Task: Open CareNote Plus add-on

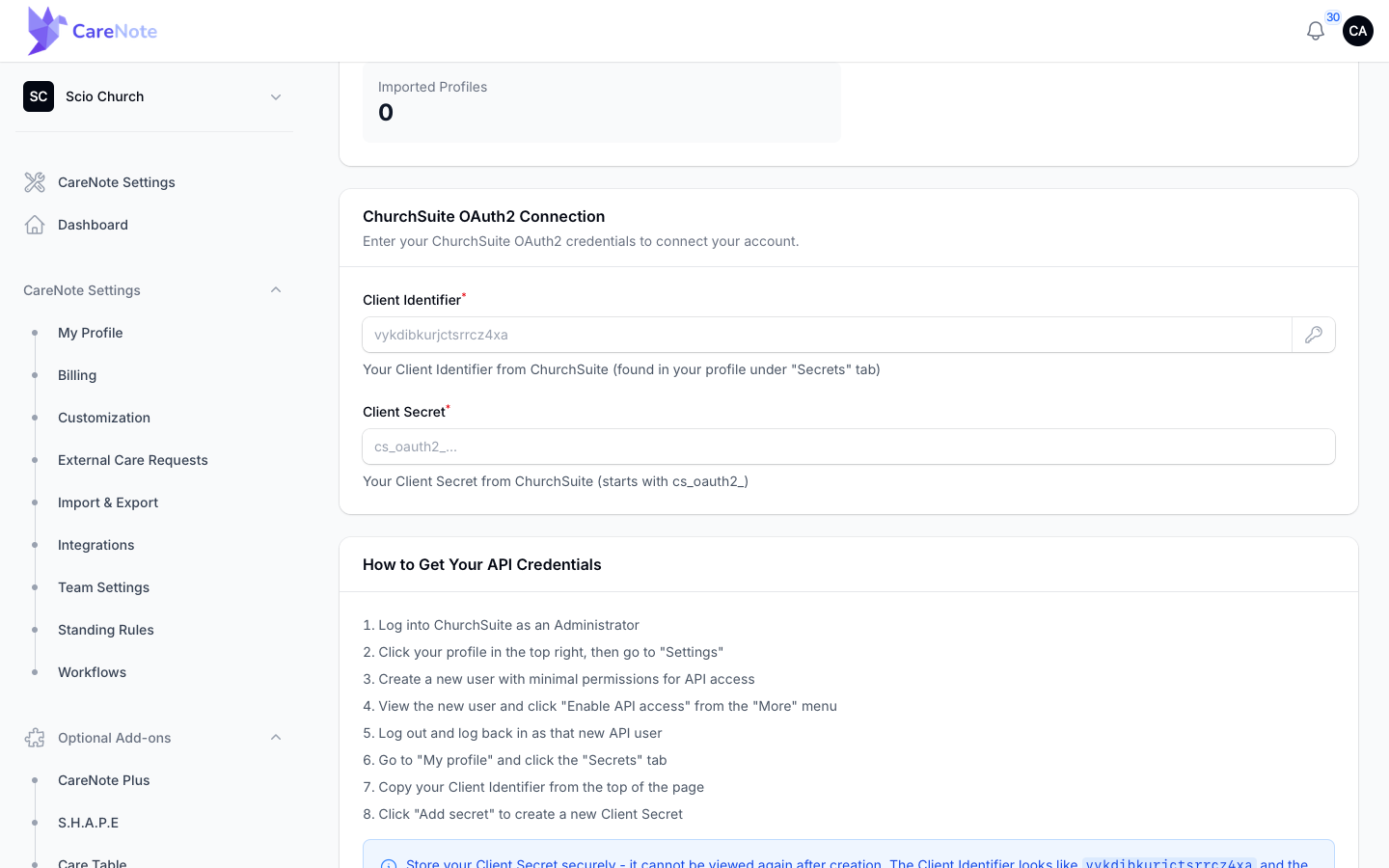Action: click(104, 780)
